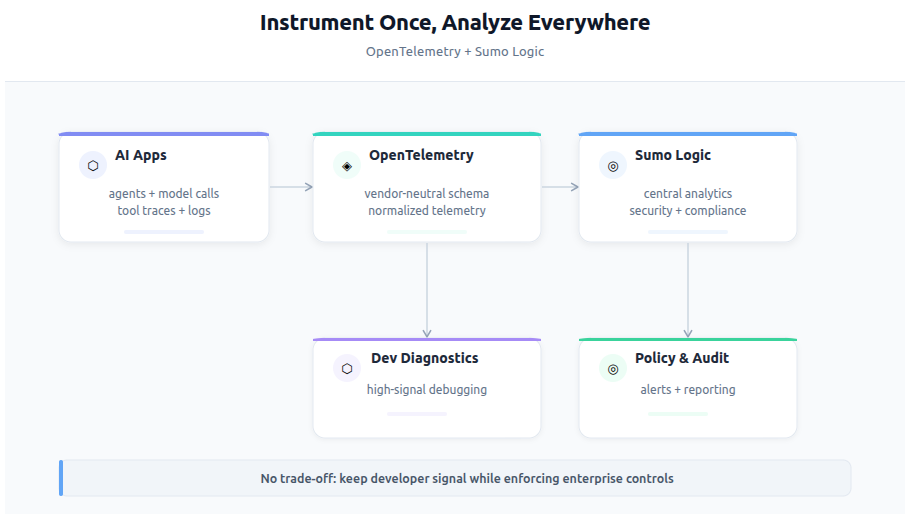910x519 pixels.
Task: Click the hexagon icon in AI Apps card
Action: pos(93,166)
